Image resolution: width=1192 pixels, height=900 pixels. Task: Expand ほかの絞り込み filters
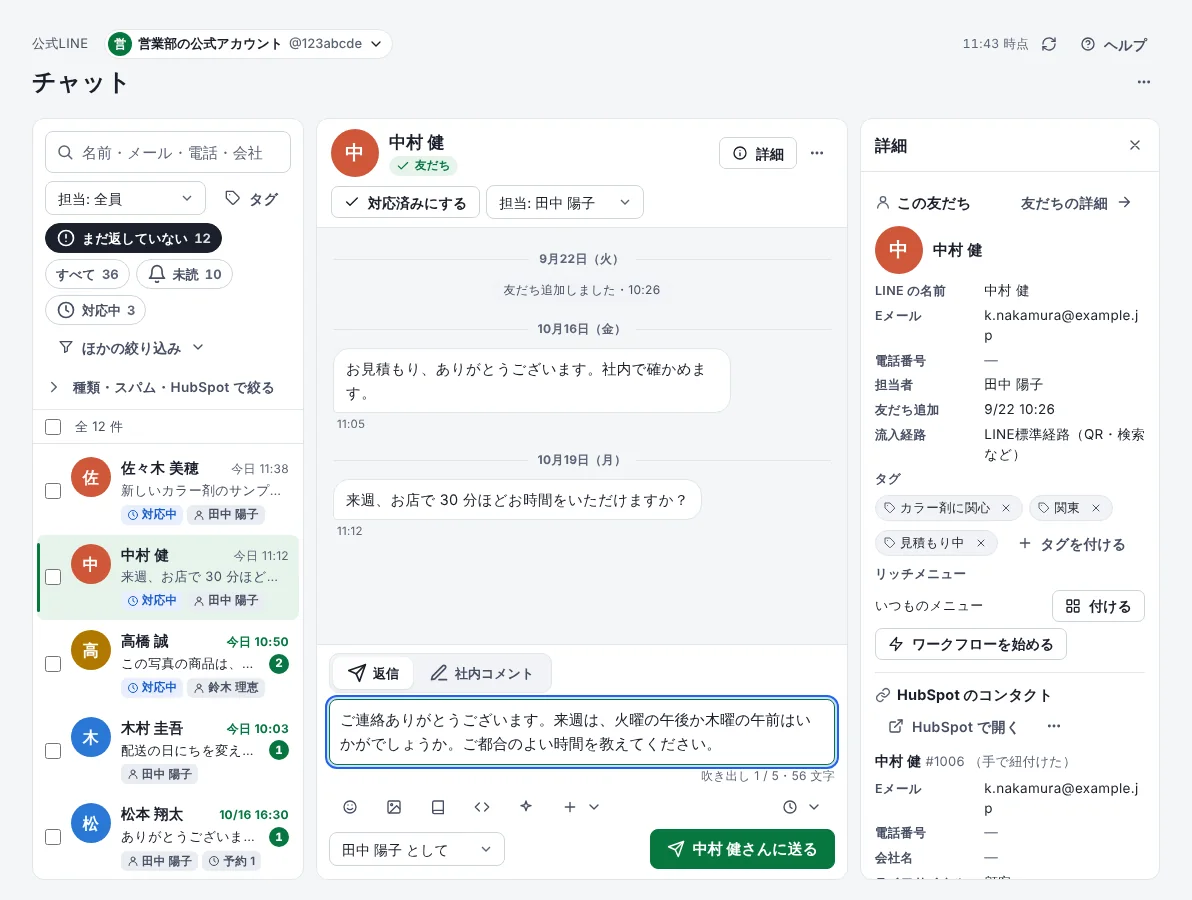(x=131, y=348)
